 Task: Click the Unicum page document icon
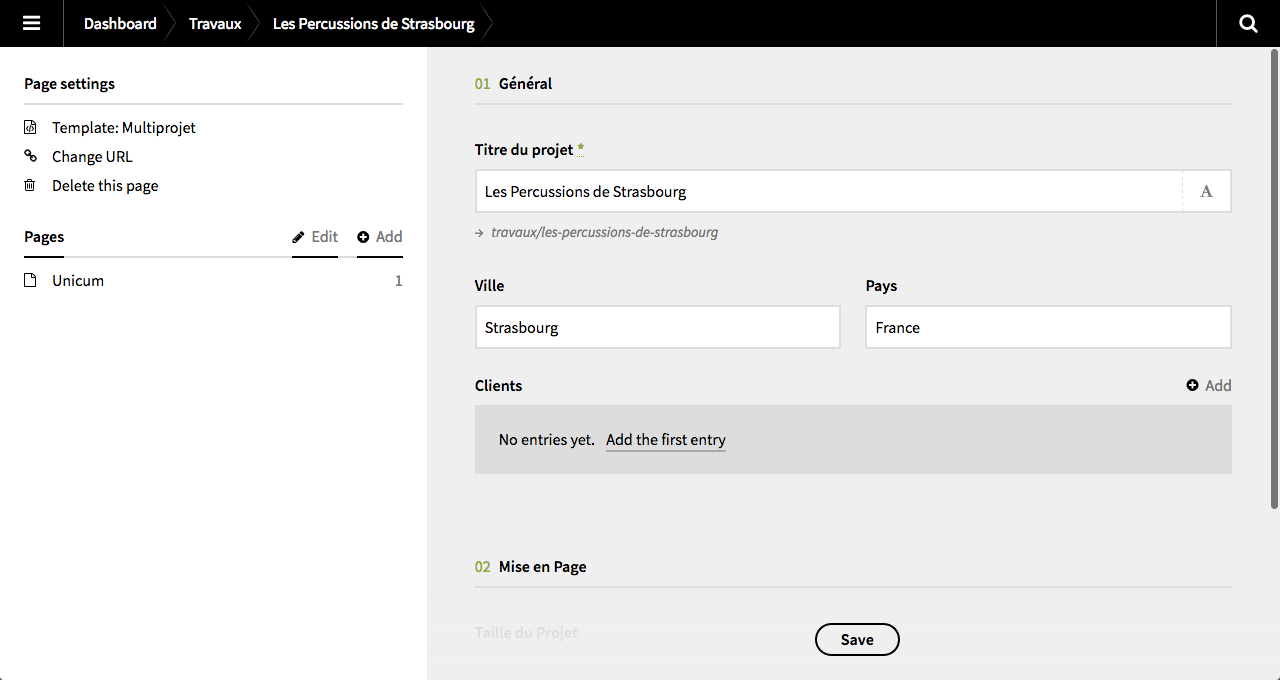point(31,281)
